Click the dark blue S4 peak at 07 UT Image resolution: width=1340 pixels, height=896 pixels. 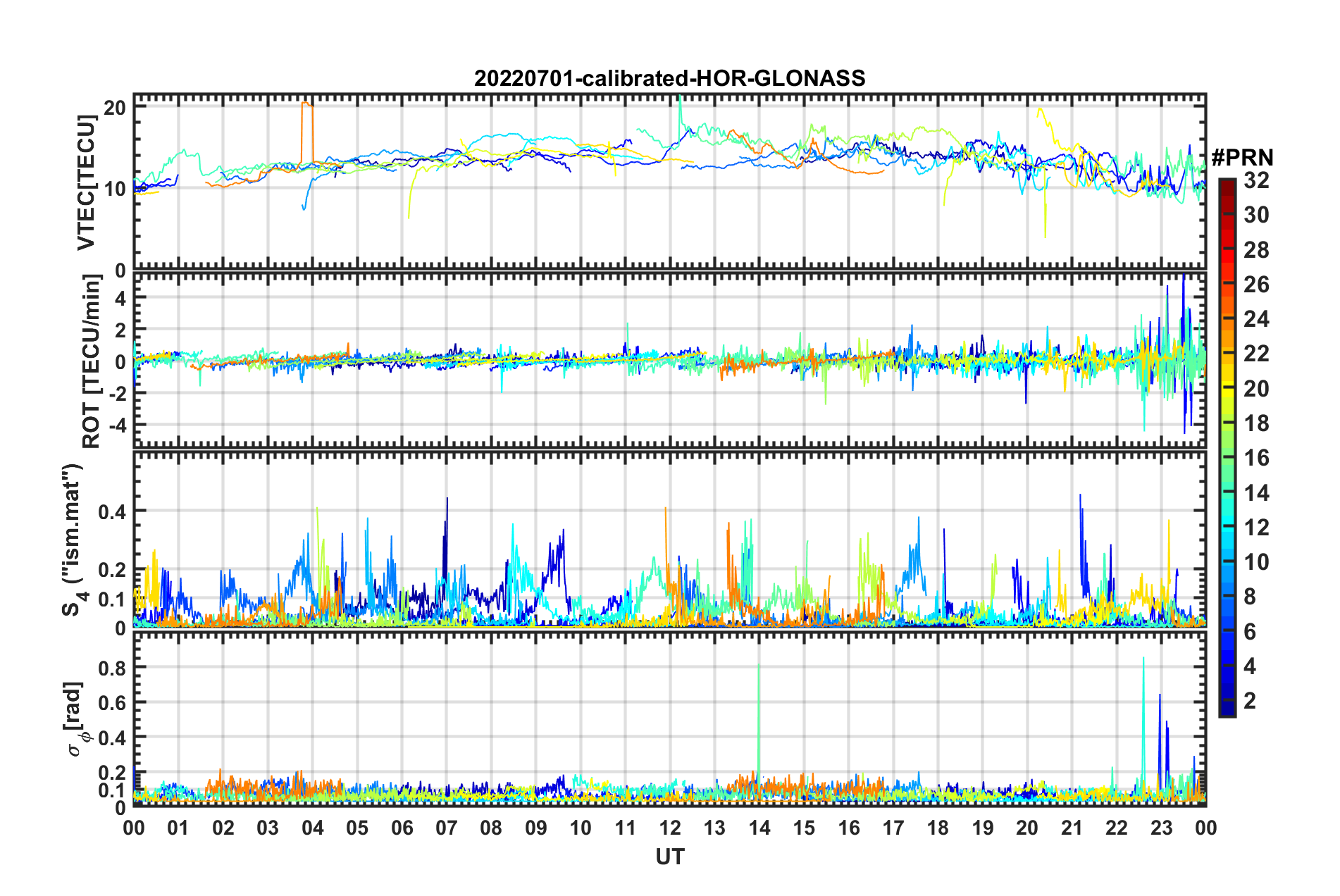(446, 549)
